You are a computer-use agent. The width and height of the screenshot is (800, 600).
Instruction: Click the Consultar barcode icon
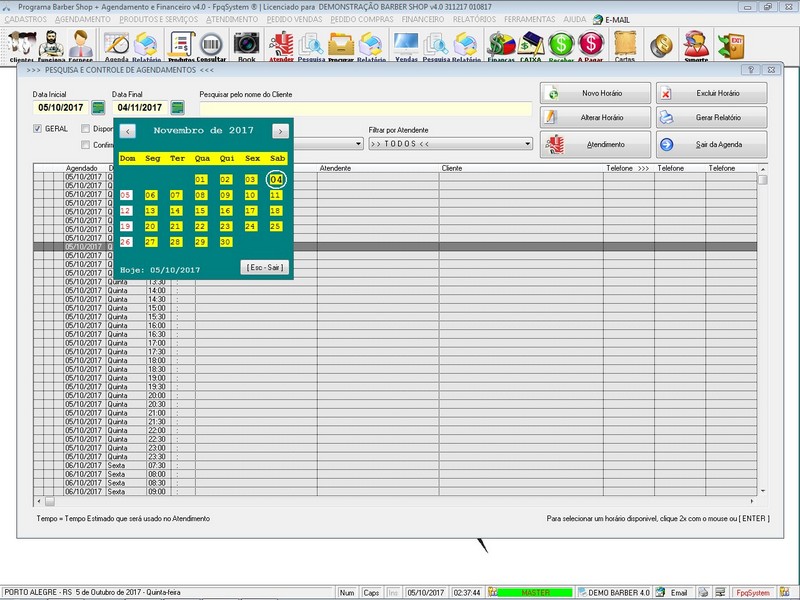click(x=211, y=46)
